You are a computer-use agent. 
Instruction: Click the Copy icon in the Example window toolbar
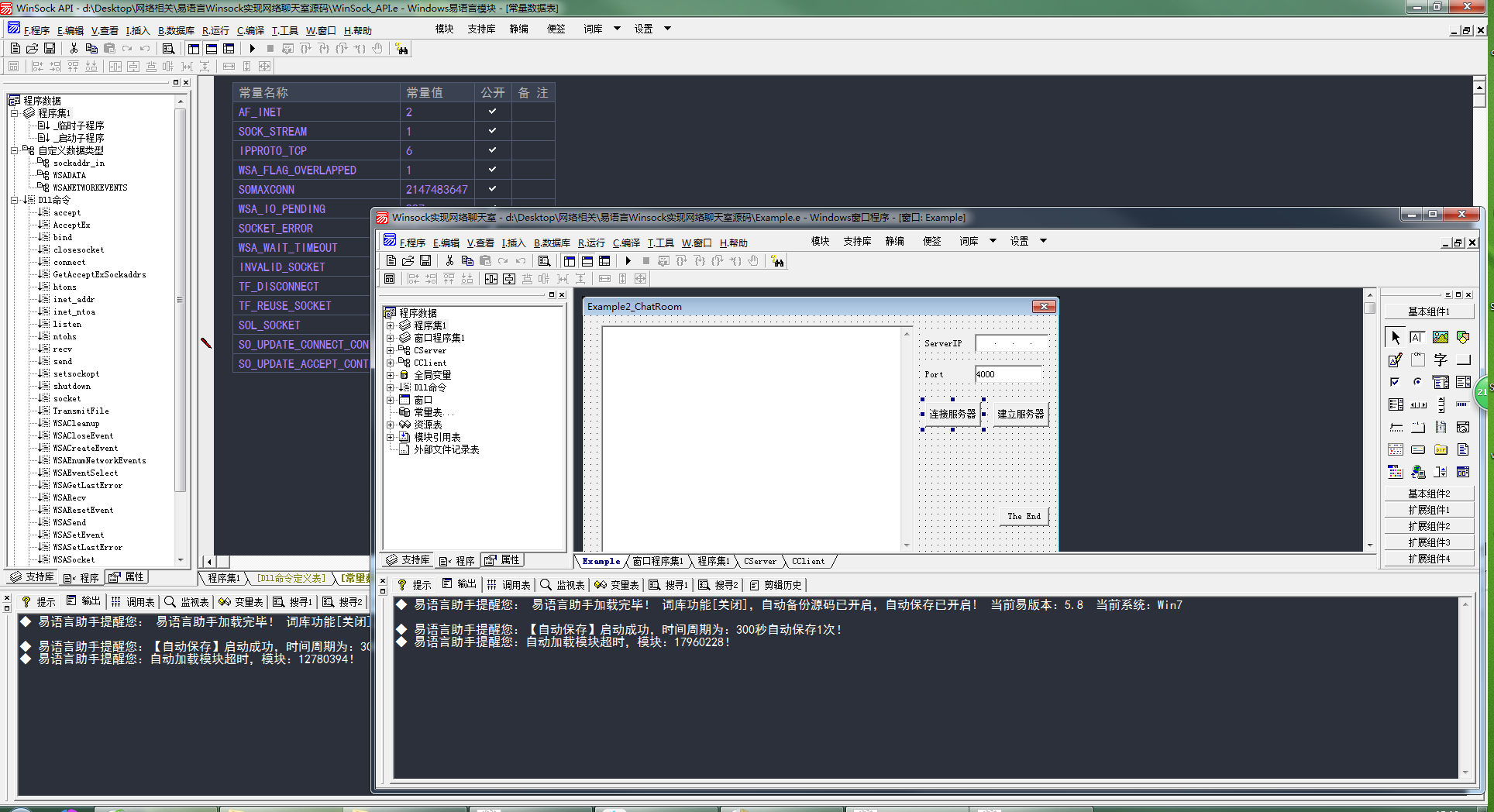click(x=467, y=261)
